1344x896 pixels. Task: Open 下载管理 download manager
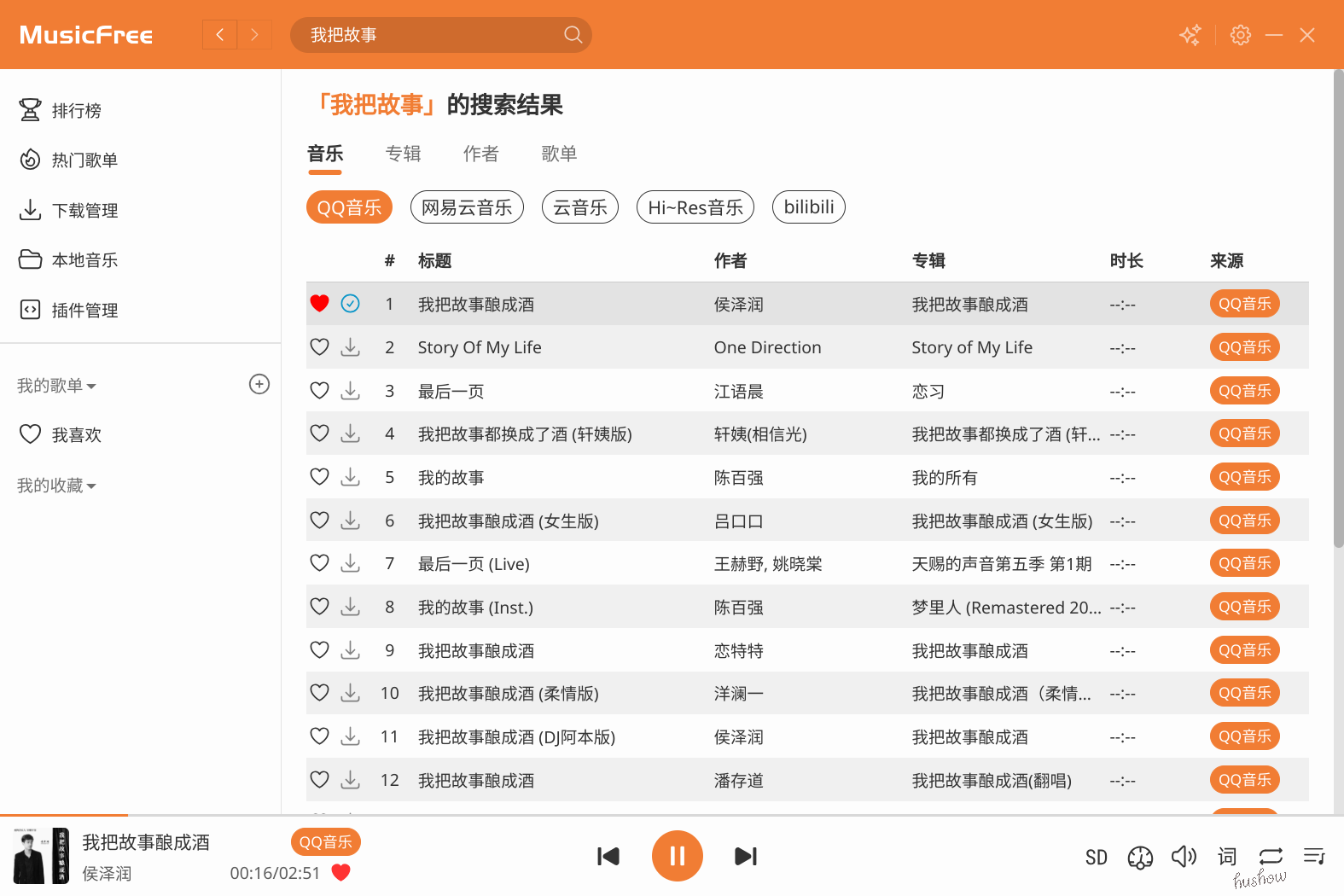click(x=68, y=210)
